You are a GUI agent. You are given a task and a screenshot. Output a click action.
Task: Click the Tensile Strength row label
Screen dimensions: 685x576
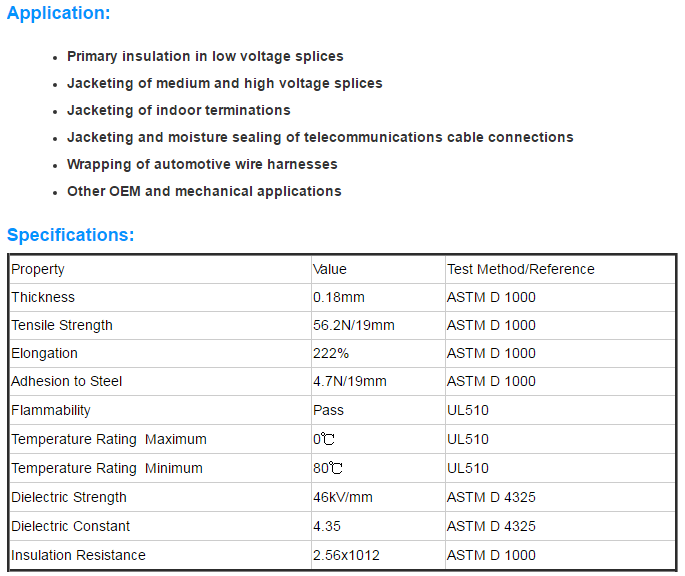(62, 326)
